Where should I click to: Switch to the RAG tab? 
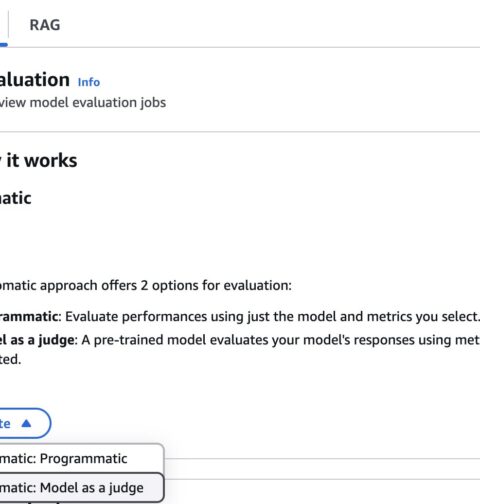tap(45, 25)
